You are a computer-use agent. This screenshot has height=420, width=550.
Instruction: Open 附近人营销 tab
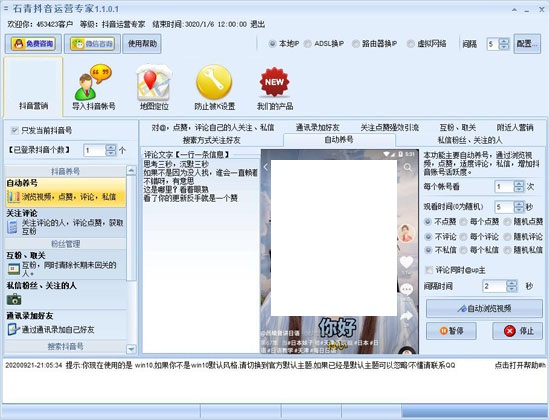[515, 127]
